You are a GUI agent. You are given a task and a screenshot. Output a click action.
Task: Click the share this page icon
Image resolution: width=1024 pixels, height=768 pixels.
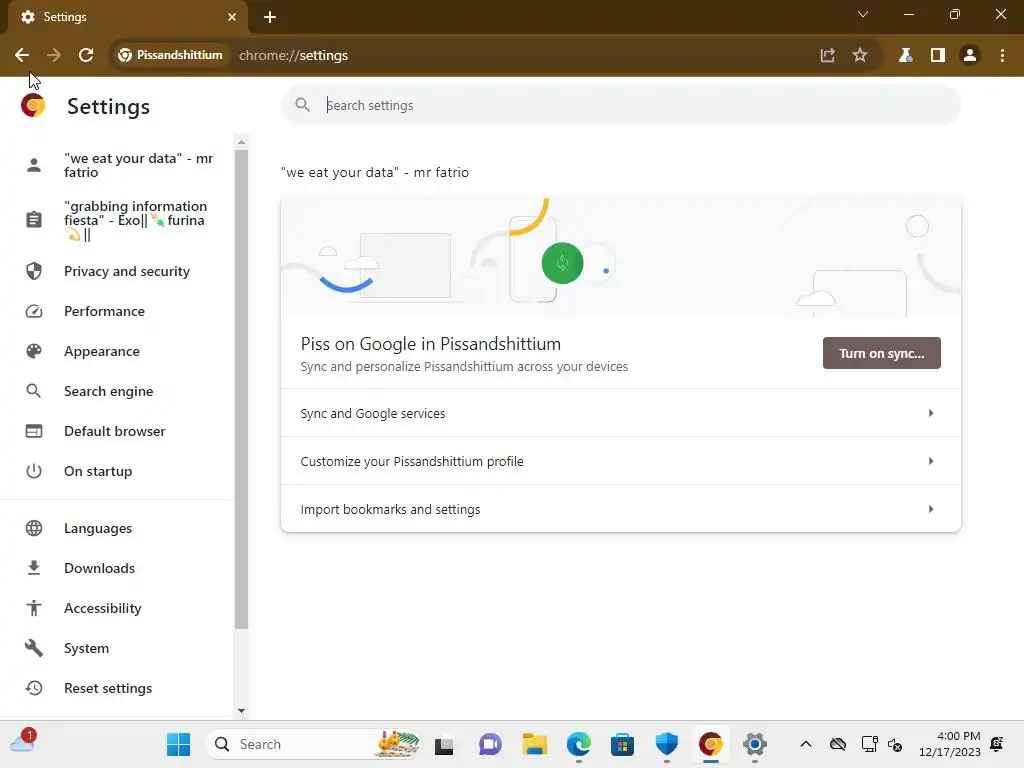[x=827, y=56]
